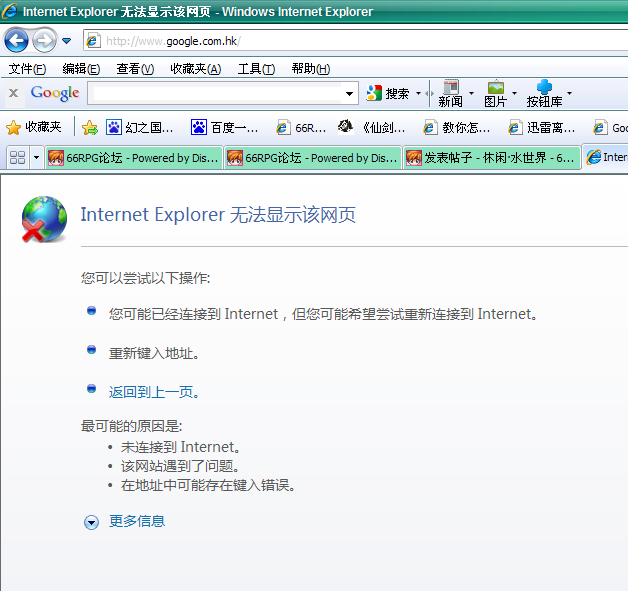Click the page icon in address bar
This screenshot has width=628, height=591.
[x=93, y=41]
